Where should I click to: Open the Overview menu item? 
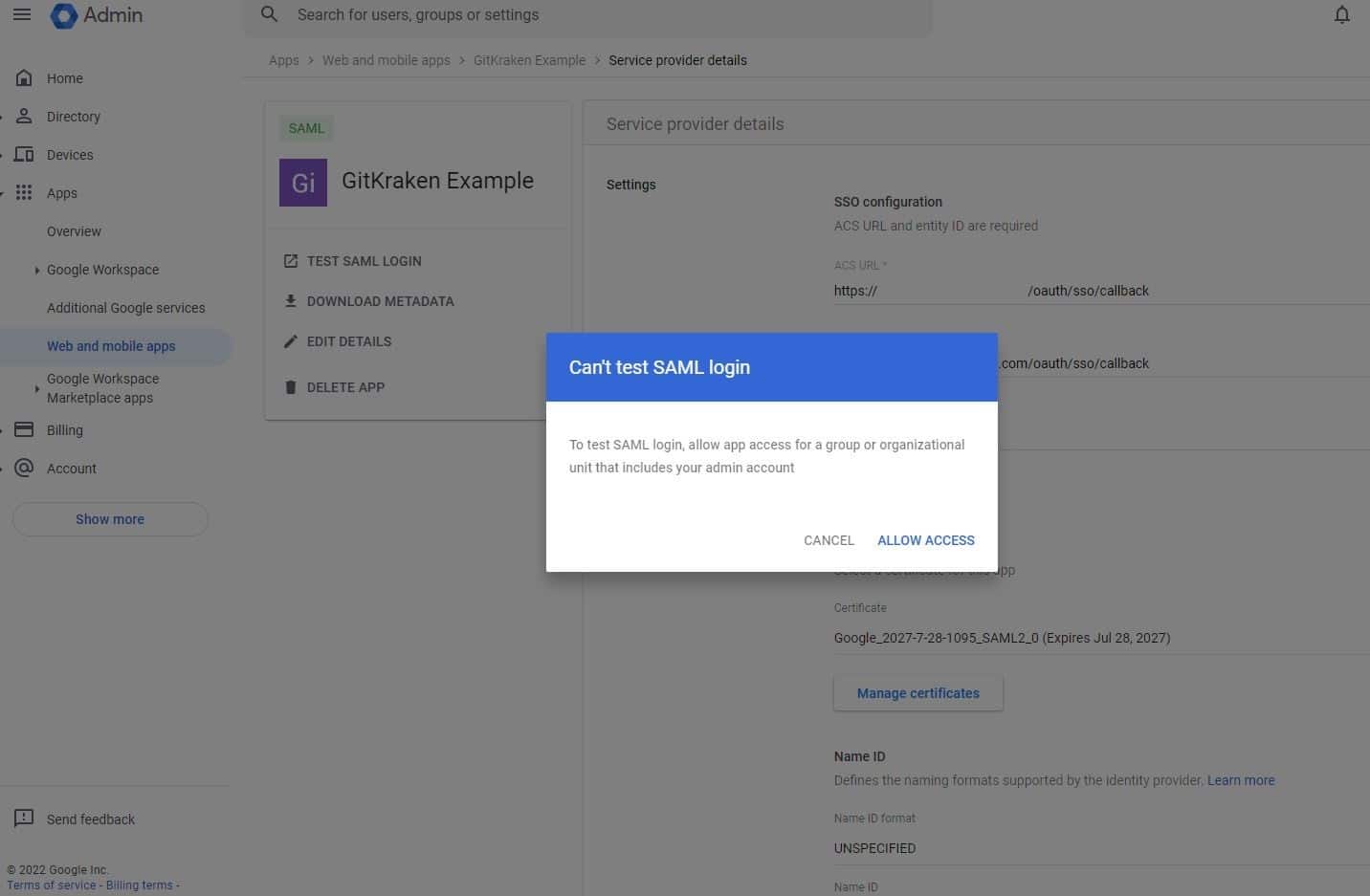point(74,231)
